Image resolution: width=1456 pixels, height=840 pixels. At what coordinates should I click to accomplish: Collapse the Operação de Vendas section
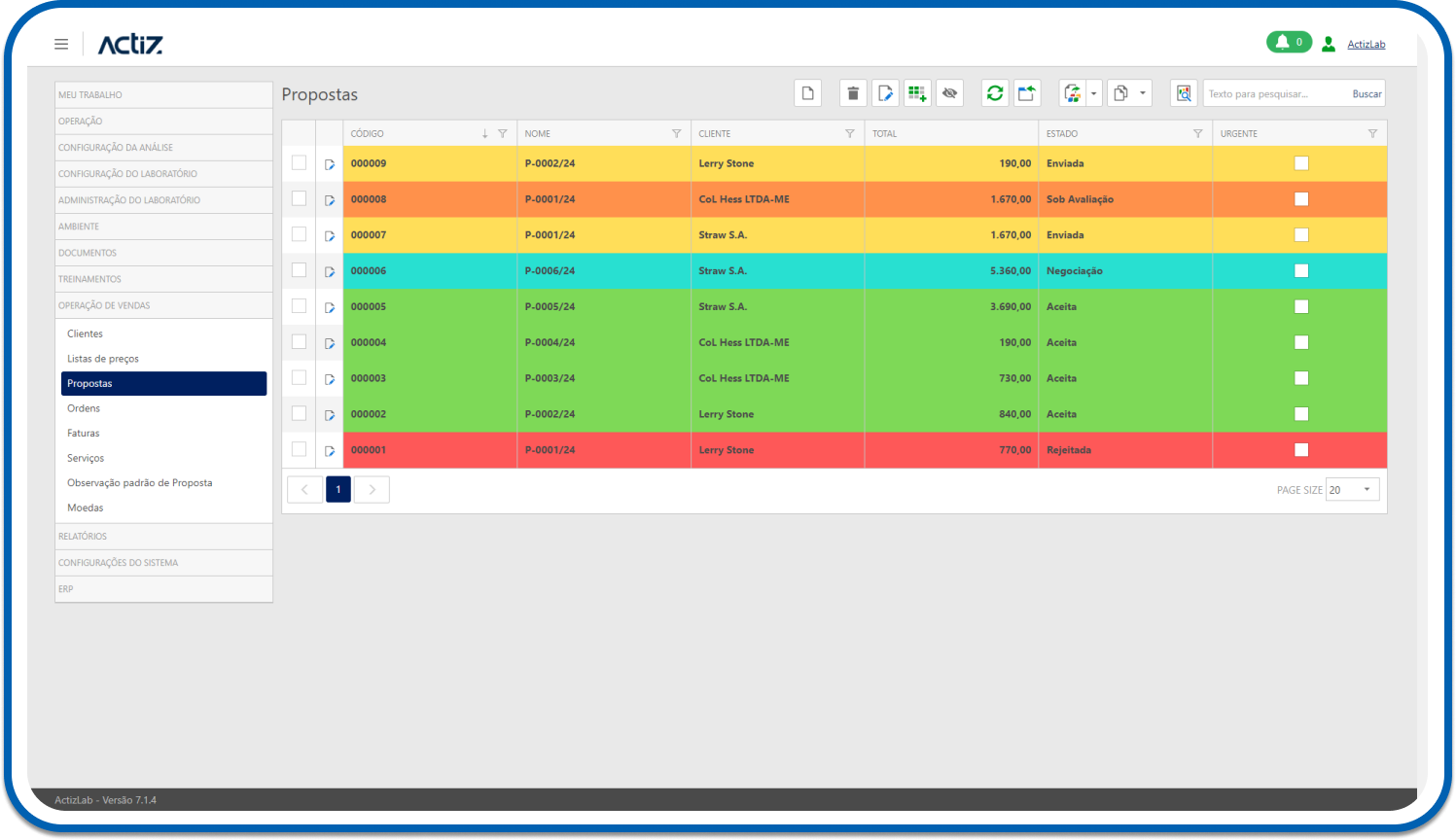coord(163,305)
